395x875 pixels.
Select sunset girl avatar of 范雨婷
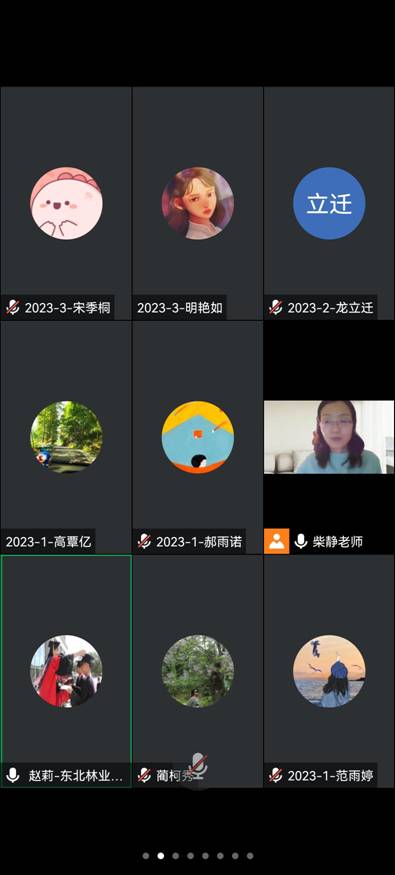coord(329,671)
